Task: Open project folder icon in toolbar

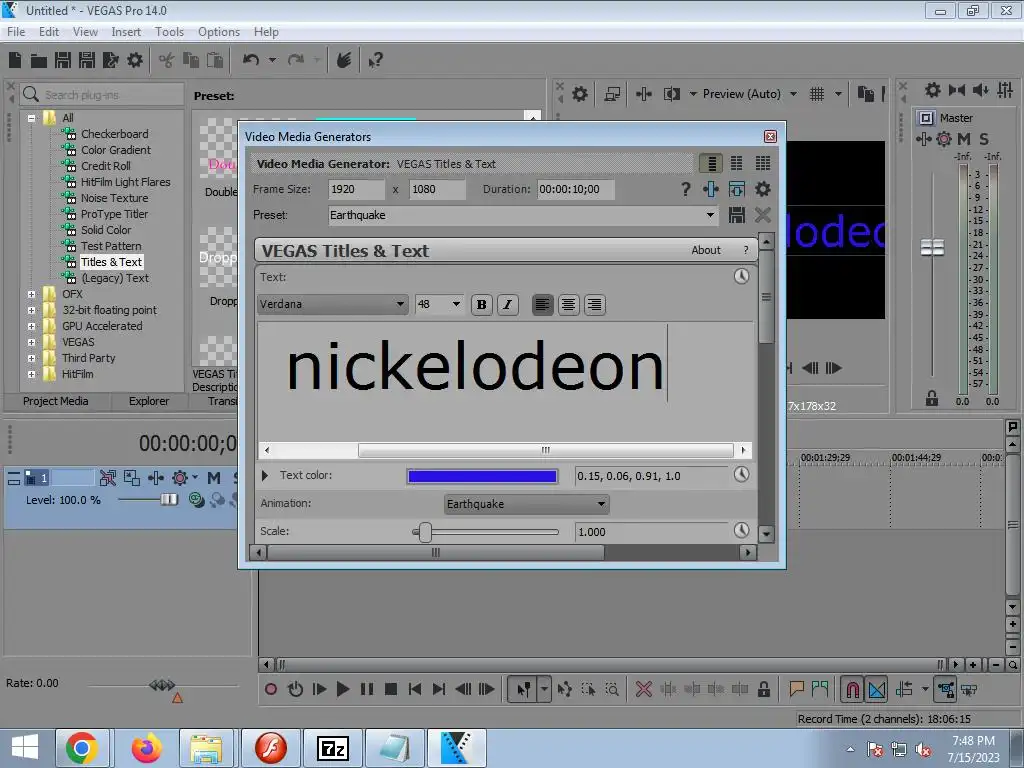Action: (x=39, y=61)
